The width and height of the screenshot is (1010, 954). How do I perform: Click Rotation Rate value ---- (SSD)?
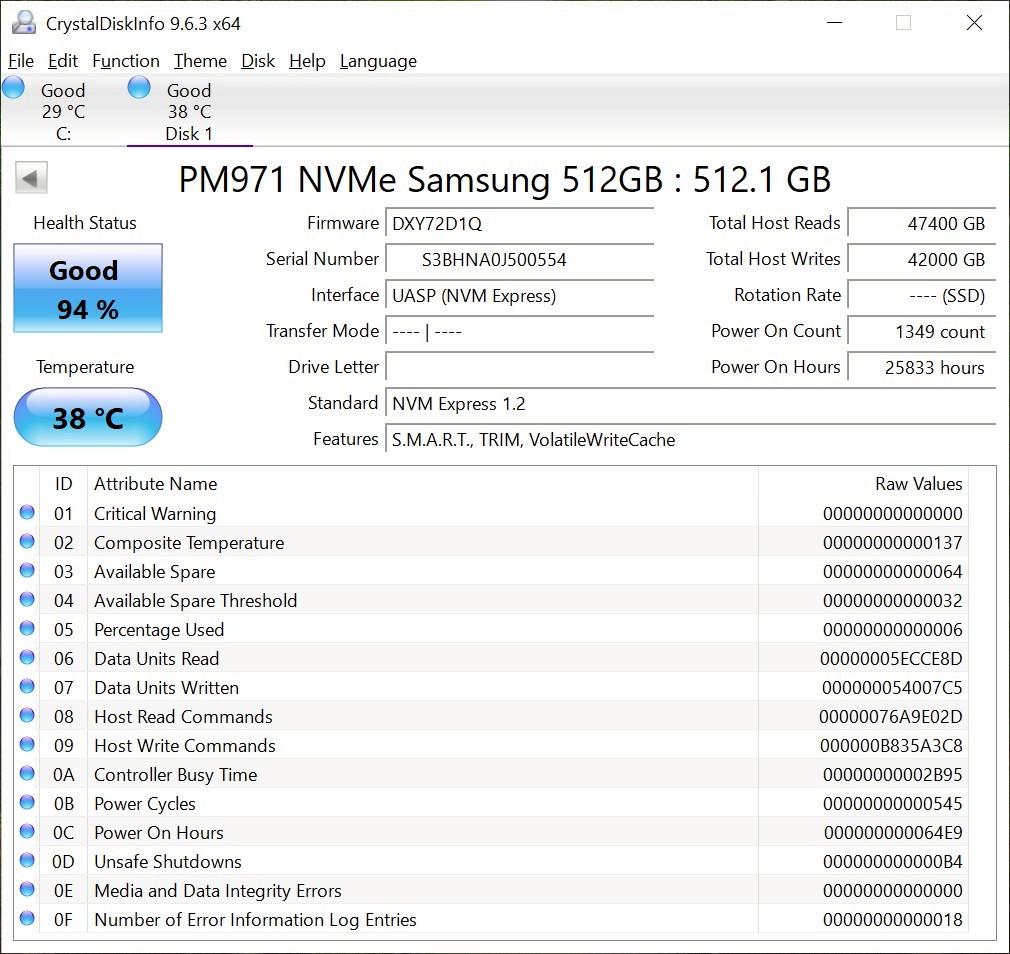tap(922, 296)
